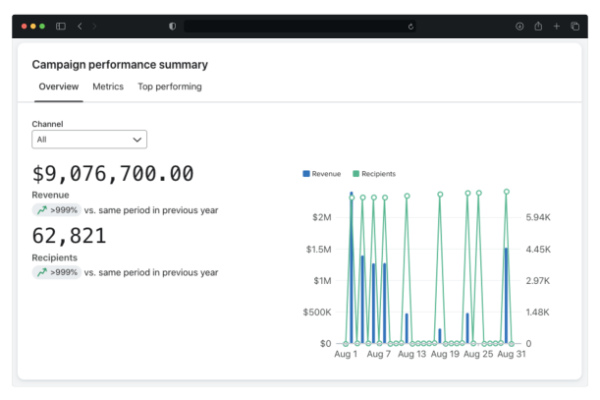Click the privacy shield icon

(x=172, y=26)
